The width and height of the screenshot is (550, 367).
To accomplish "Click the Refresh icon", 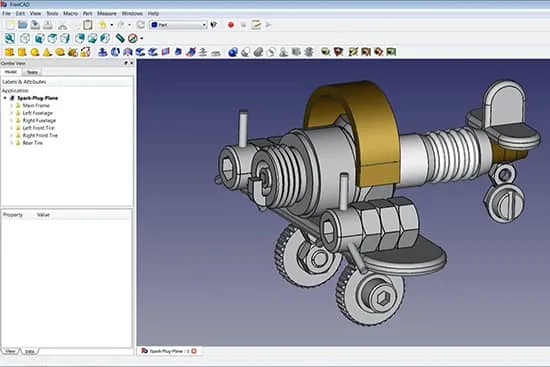I will click(x=141, y=25).
